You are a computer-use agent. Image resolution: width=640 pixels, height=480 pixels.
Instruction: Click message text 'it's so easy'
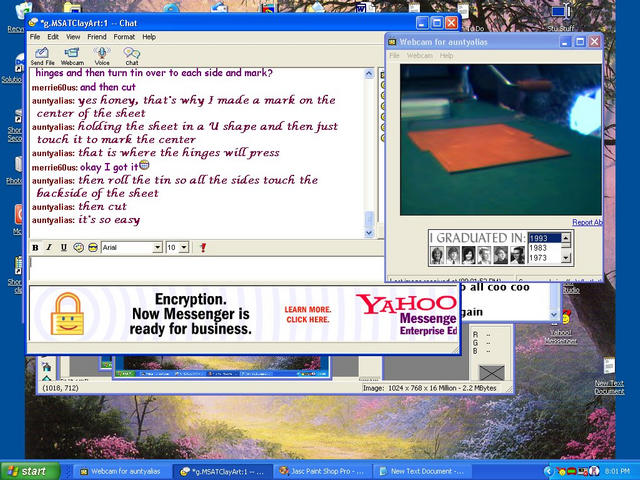[x=109, y=220]
